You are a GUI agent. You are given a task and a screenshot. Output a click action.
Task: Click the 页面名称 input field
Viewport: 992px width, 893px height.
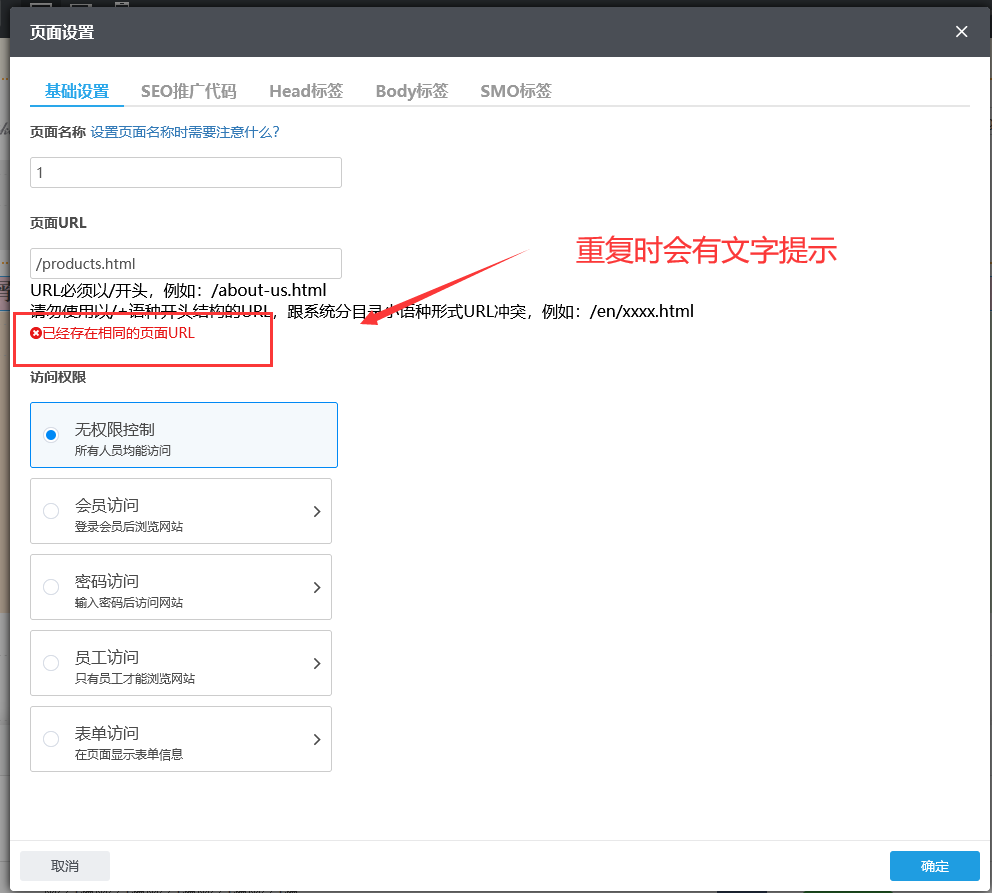point(186,173)
